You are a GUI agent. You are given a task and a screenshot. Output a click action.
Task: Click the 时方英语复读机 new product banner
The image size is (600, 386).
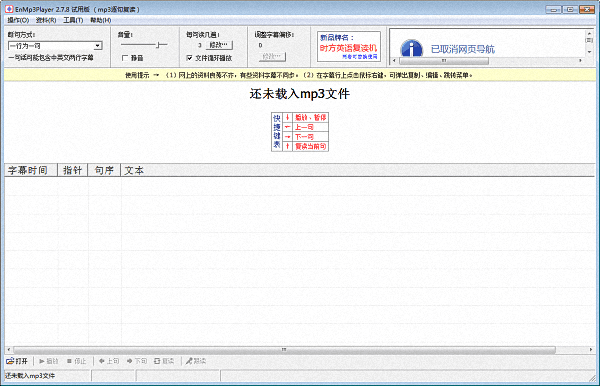[x=349, y=47]
